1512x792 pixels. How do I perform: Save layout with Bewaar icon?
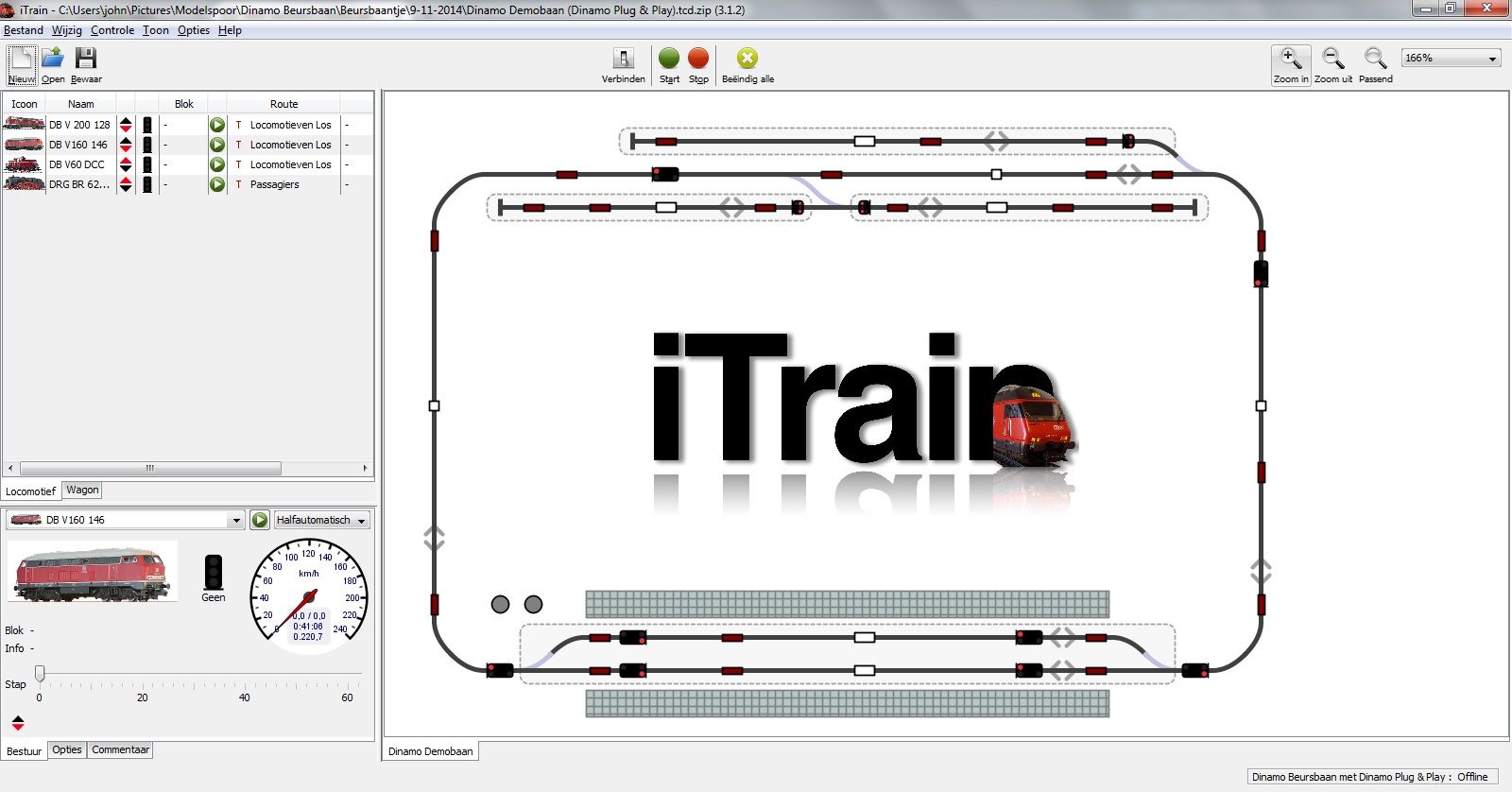click(x=86, y=65)
